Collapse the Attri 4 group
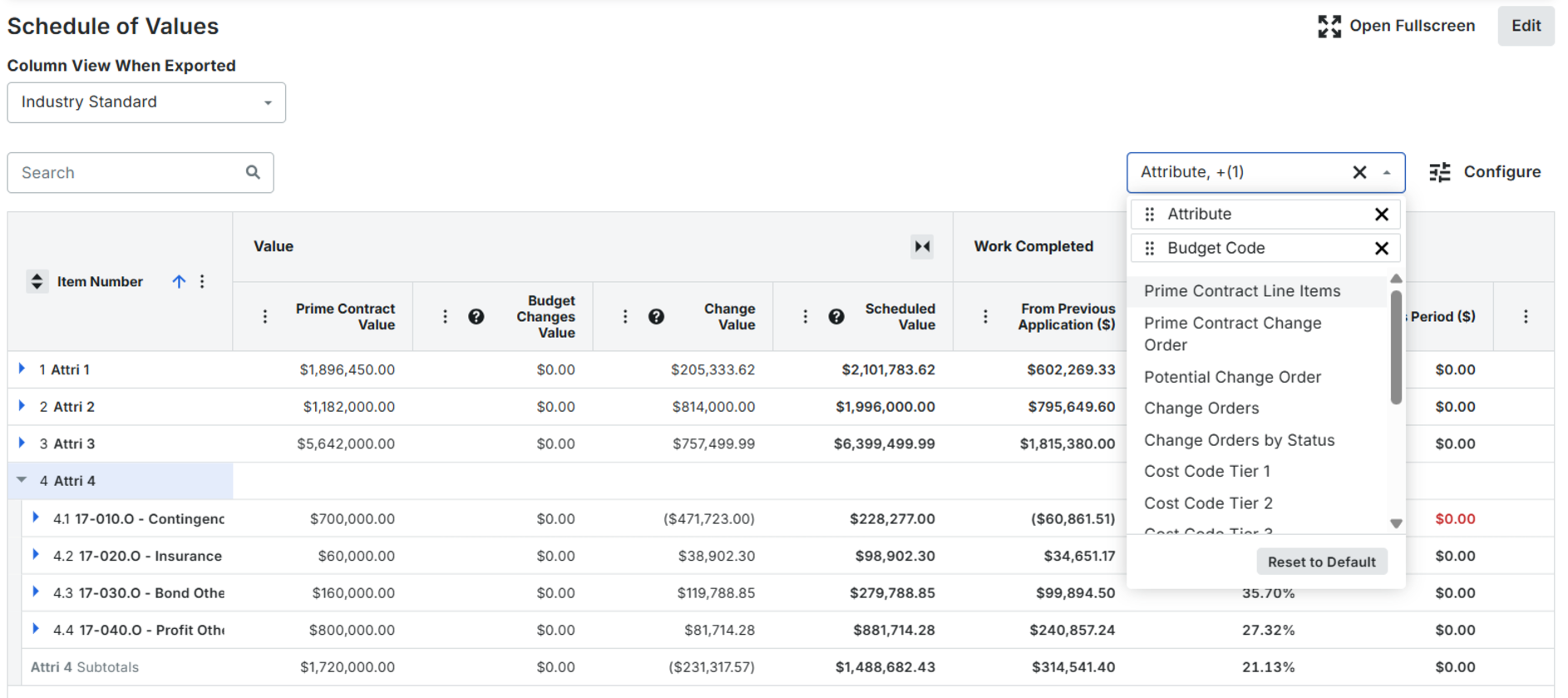1568x698 pixels. 22,480
